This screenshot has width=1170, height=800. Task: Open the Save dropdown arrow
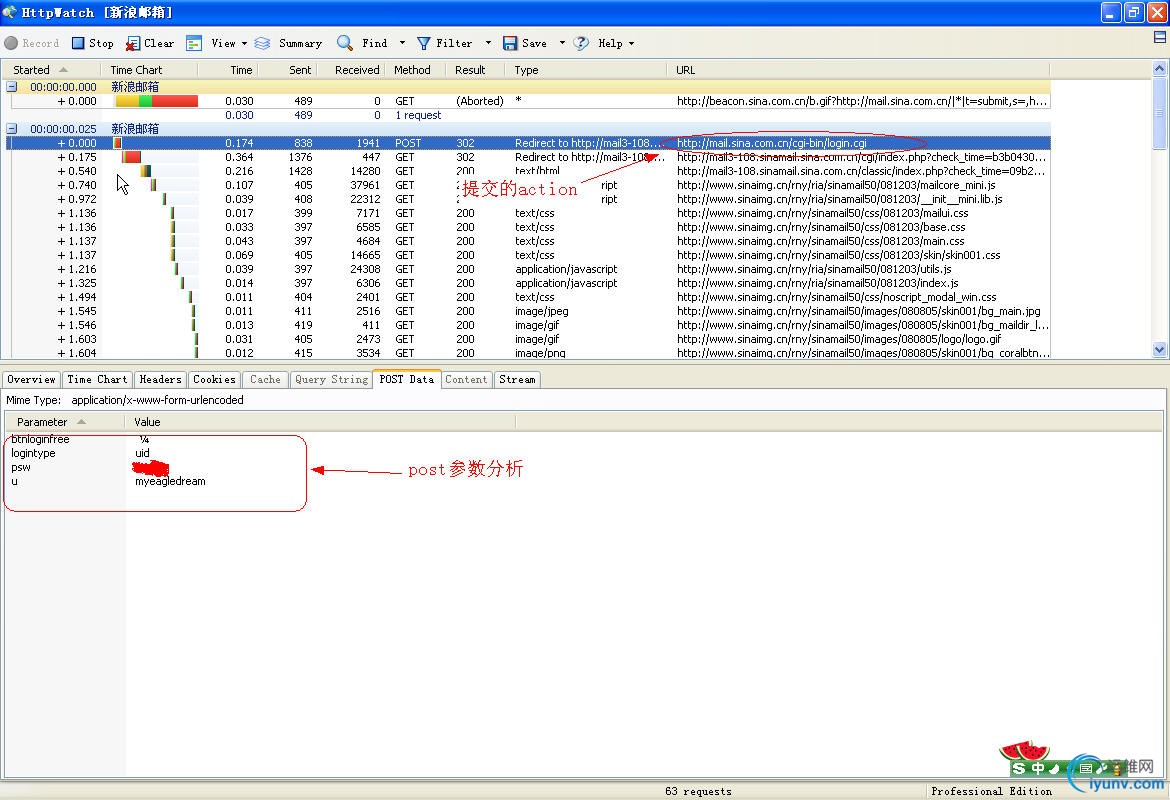562,43
